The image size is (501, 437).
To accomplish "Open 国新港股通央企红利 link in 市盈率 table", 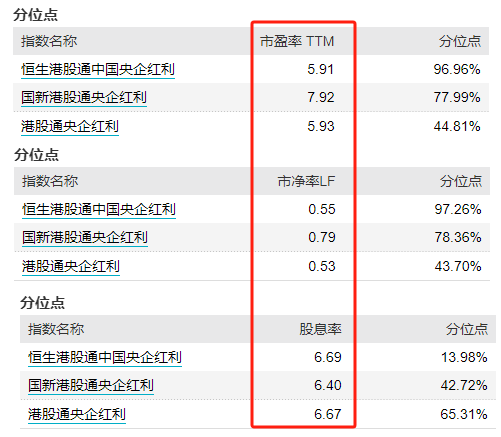I will 84,98.
